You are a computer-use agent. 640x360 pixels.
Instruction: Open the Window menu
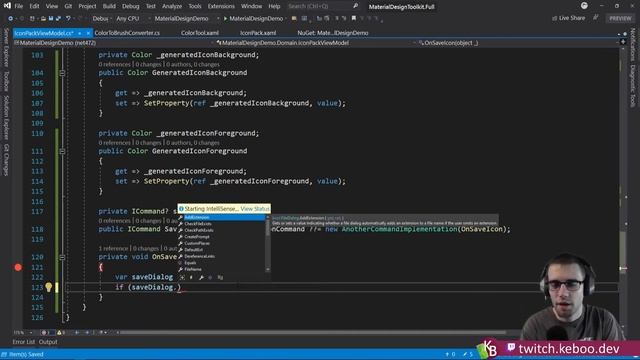(251, 6)
